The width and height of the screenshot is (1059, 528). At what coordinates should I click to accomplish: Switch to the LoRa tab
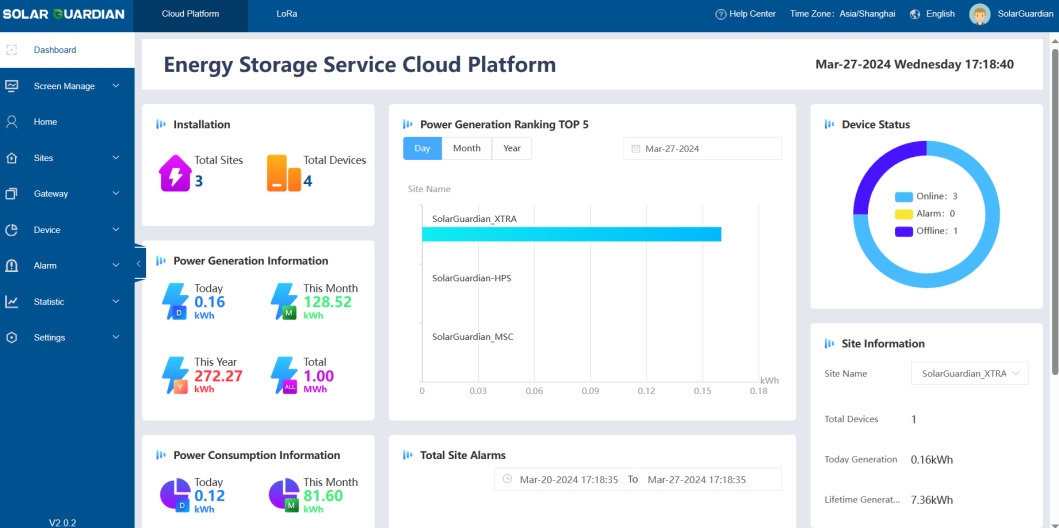pyautogui.click(x=287, y=14)
